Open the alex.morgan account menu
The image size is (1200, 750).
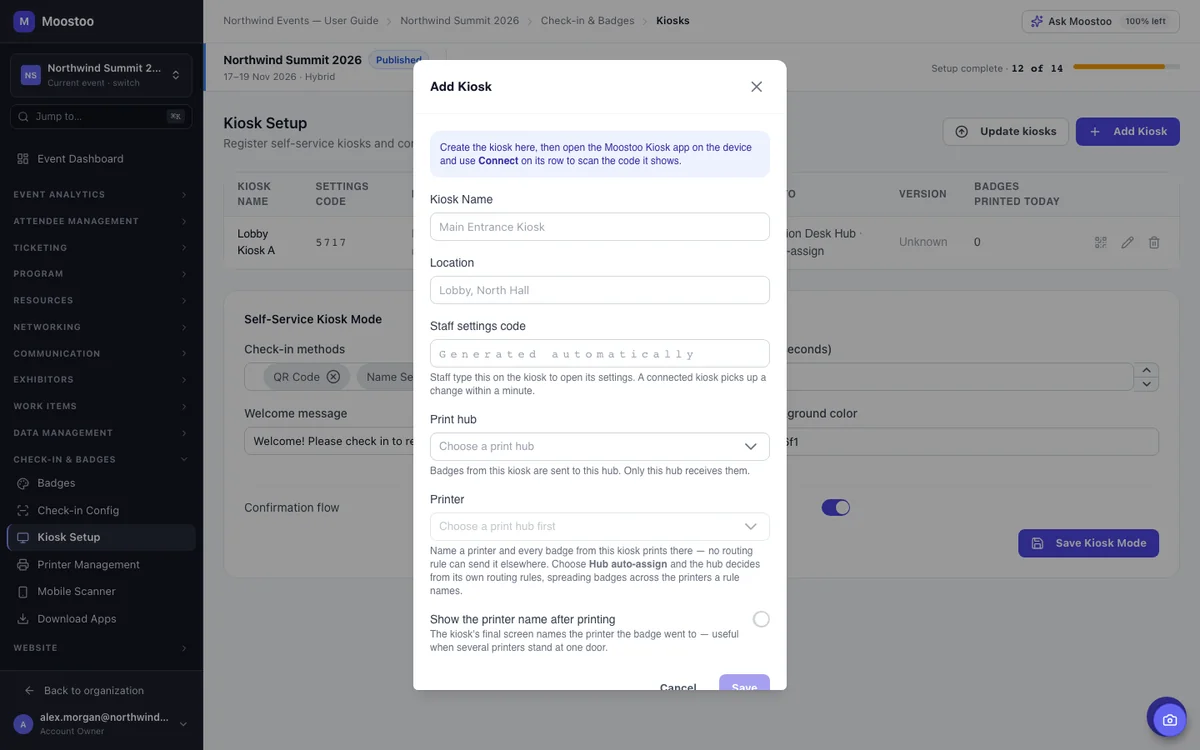tap(101, 724)
